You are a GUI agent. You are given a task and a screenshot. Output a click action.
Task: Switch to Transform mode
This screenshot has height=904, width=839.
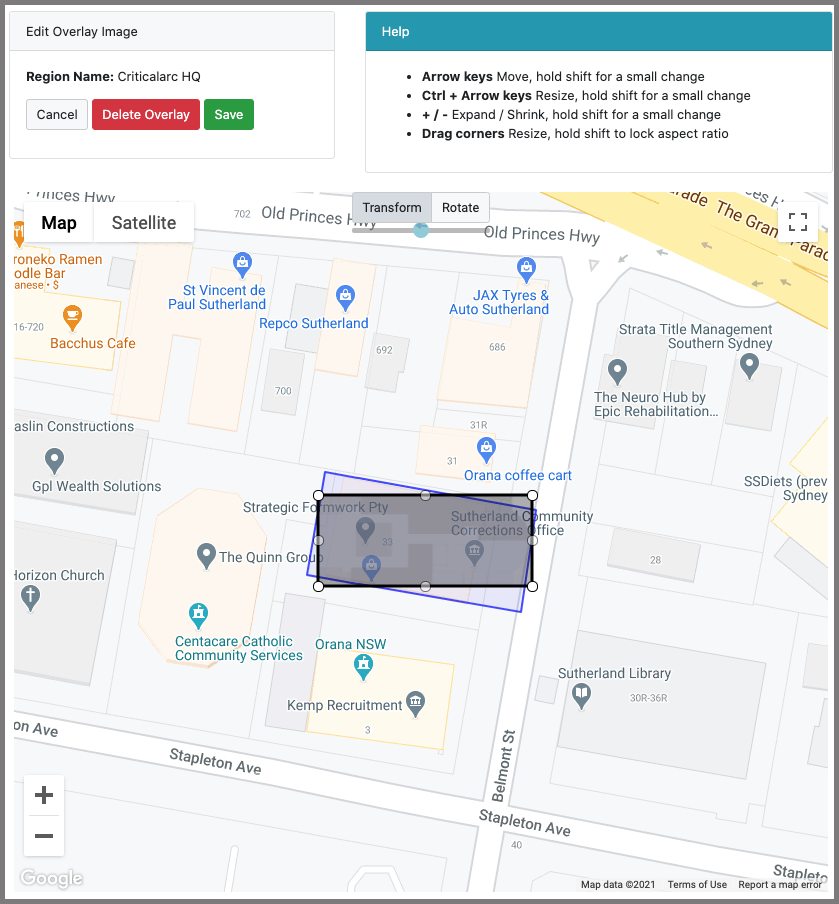click(392, 208)
